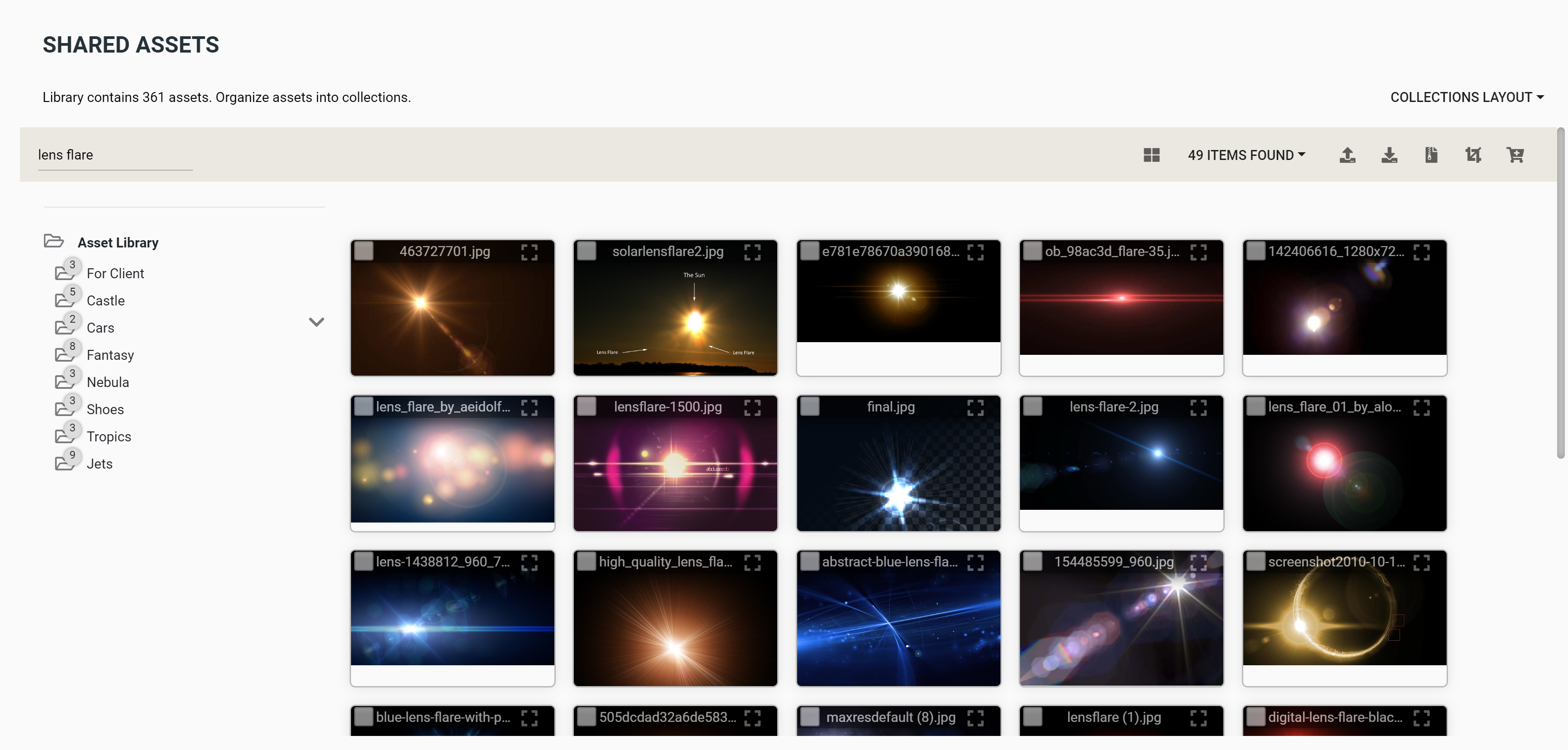This screenshot has width=1568, height=750.
Task: Select the checkbox on lens_flare_by_aeidolf image
Action: 363,406
